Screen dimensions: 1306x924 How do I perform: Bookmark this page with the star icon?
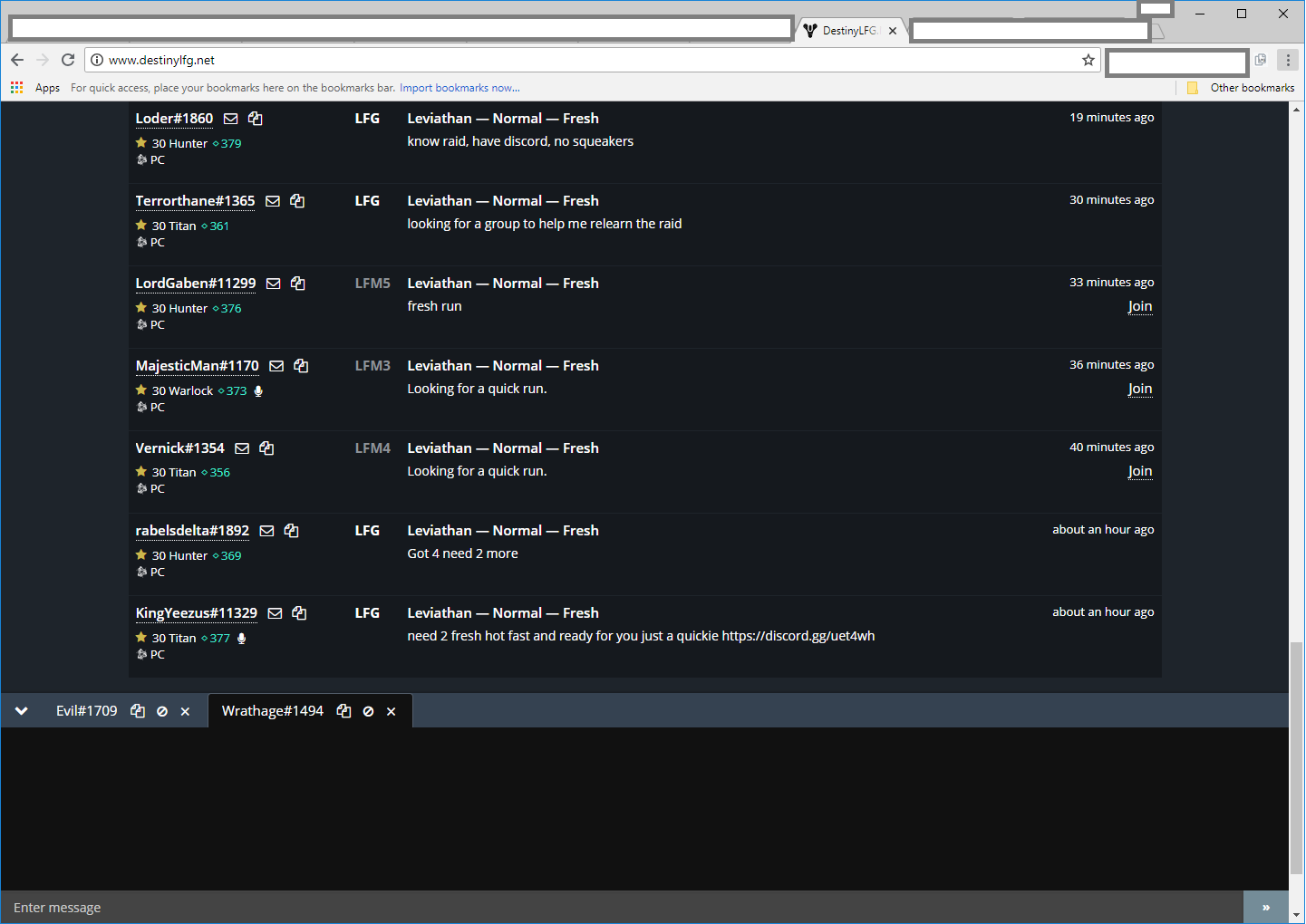1088,60
